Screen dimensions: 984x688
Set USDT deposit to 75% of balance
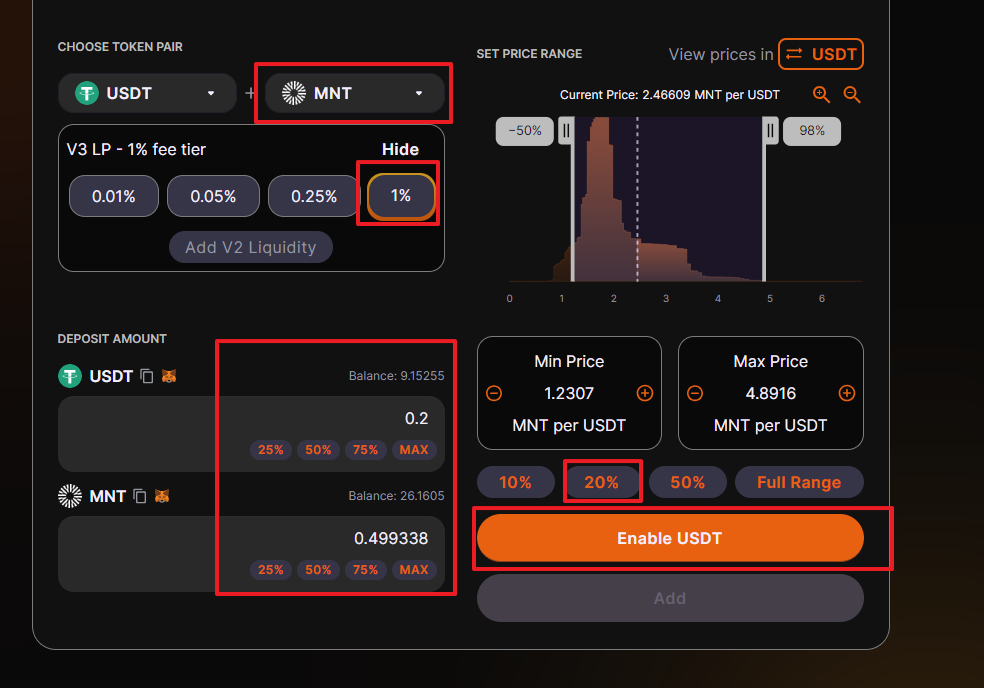365,449
